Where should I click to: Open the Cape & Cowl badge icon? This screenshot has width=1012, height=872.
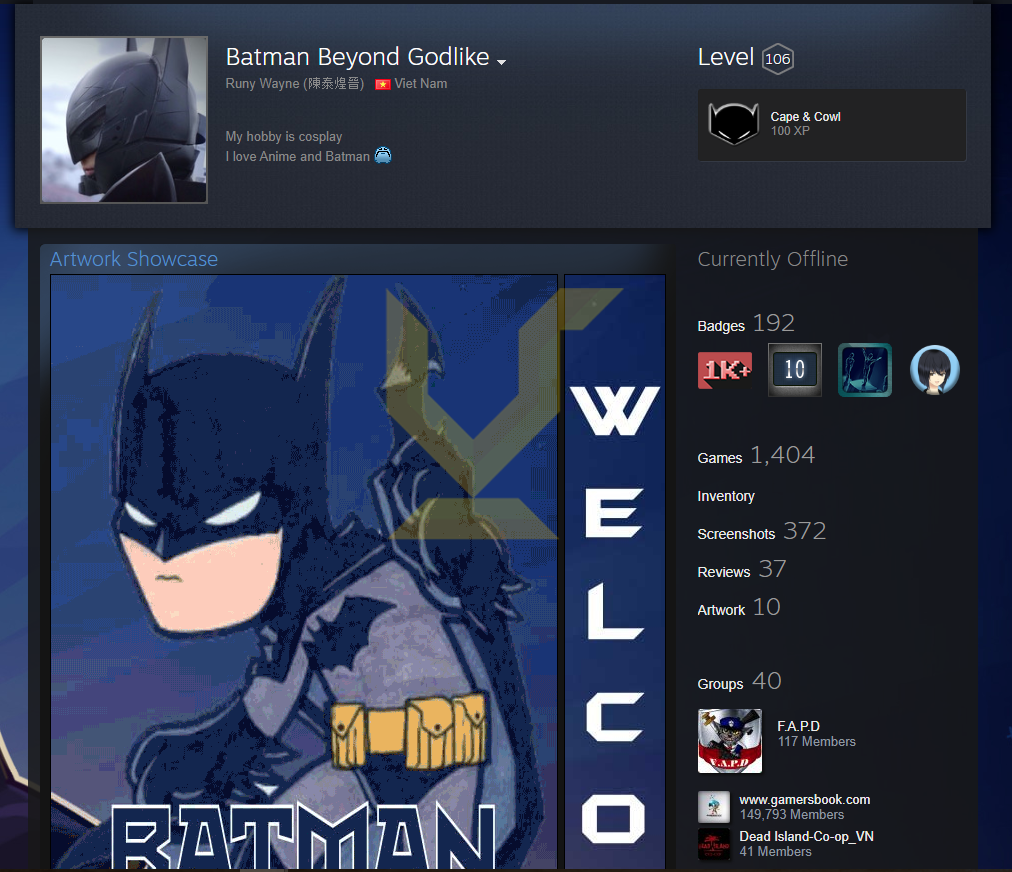[734, 124]
